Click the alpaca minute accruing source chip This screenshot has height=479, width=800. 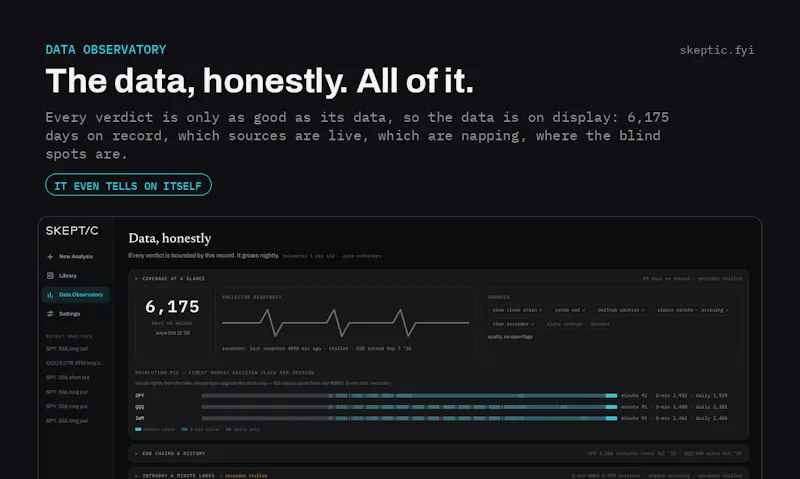pos(693,310)
